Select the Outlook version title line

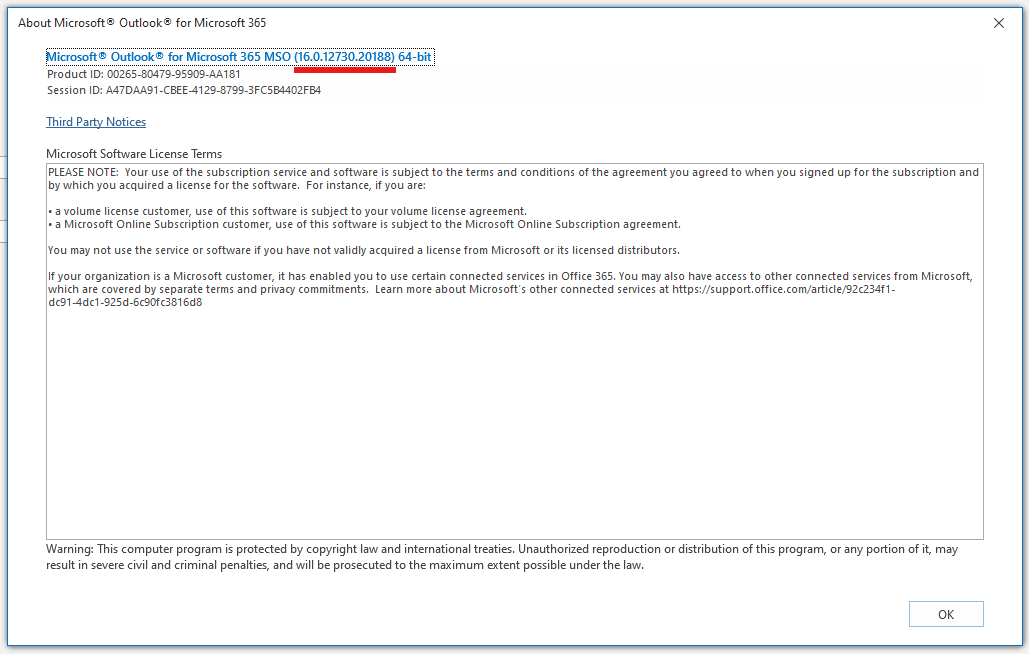[239, 57]
